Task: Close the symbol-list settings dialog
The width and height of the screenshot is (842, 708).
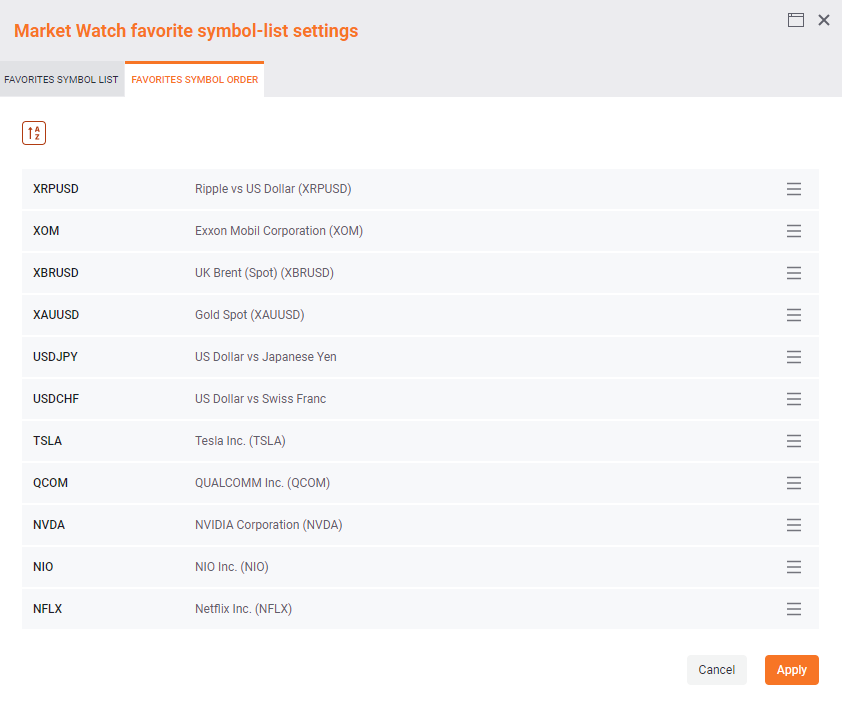Action: 824,20
